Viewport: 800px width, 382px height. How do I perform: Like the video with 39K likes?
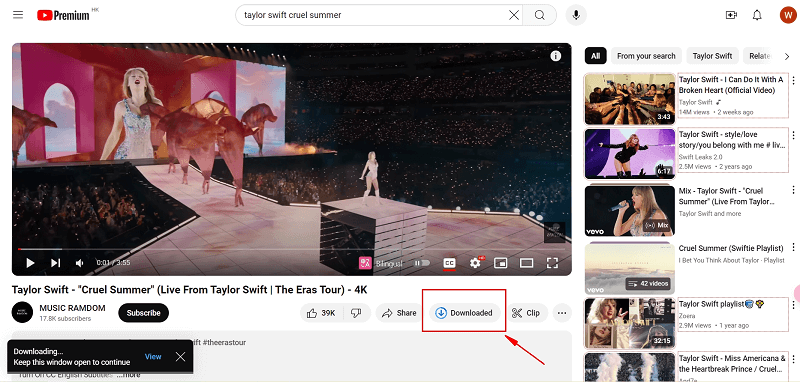(x=321, y=313)
